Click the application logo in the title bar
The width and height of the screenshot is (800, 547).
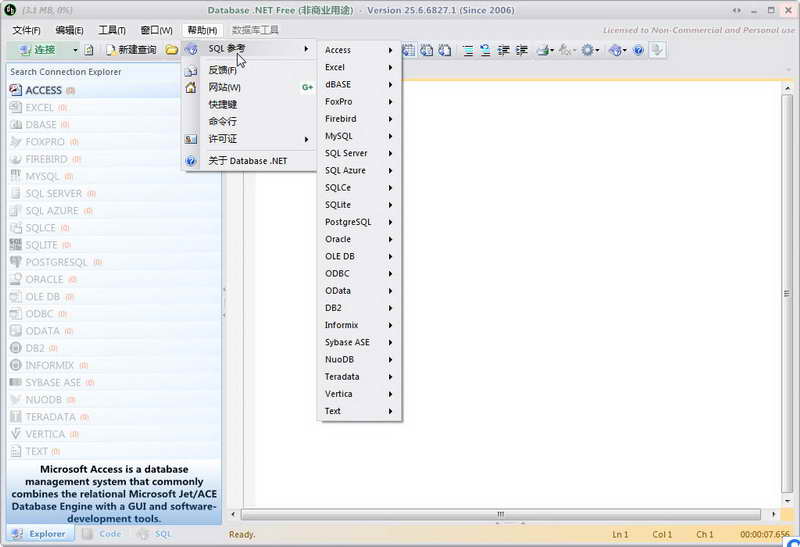click(10, 10)
